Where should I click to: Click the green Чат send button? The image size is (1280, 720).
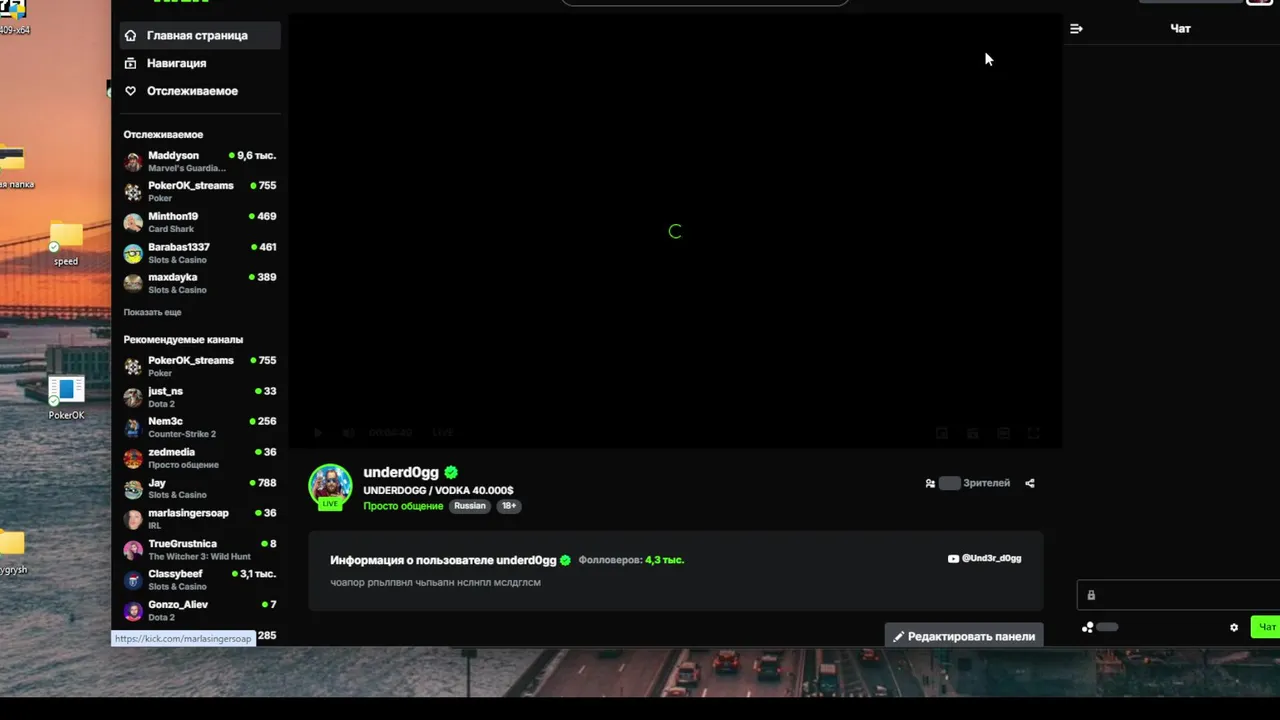1266,627
